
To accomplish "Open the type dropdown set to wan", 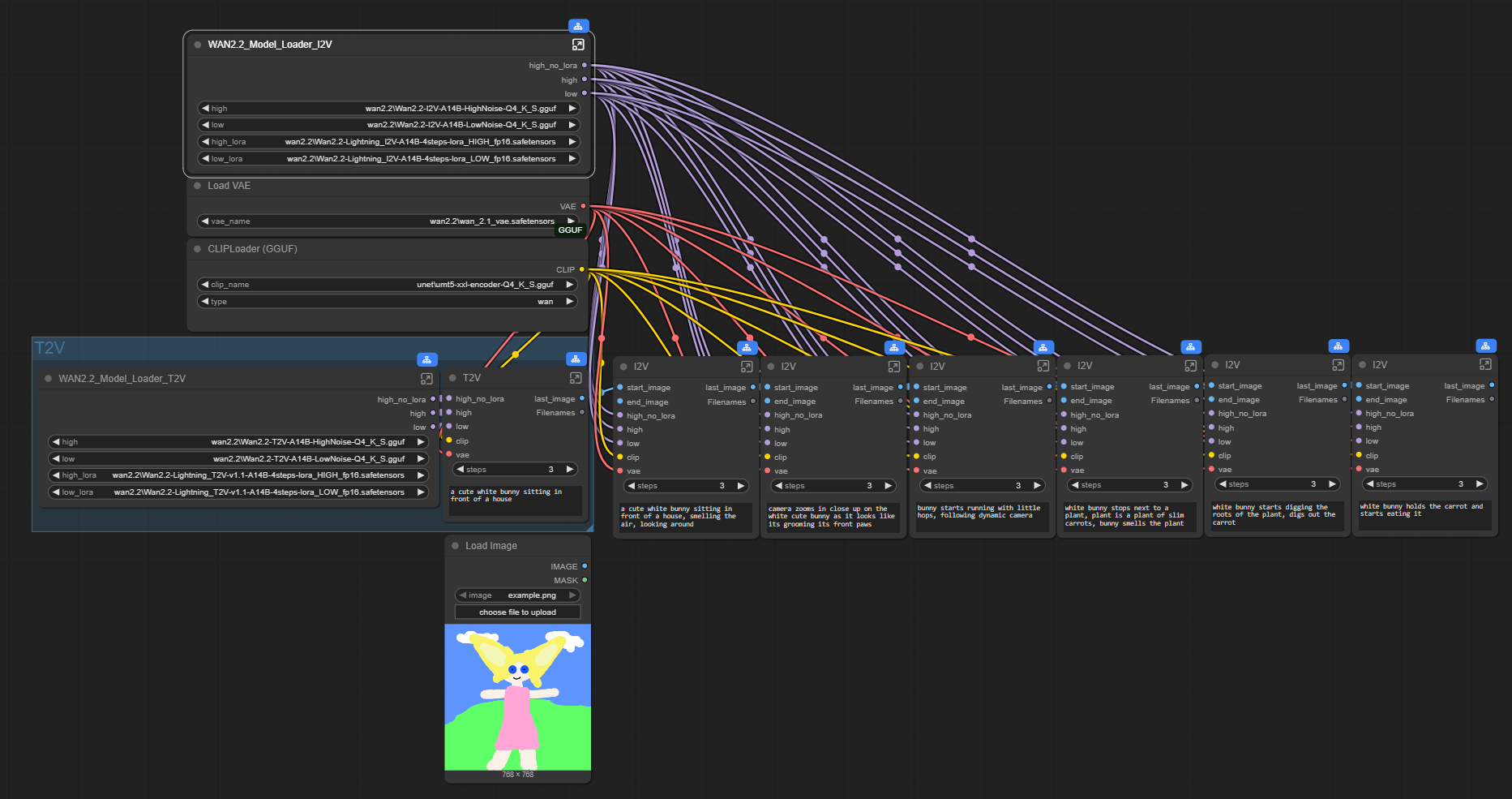I will pos(388,302).
